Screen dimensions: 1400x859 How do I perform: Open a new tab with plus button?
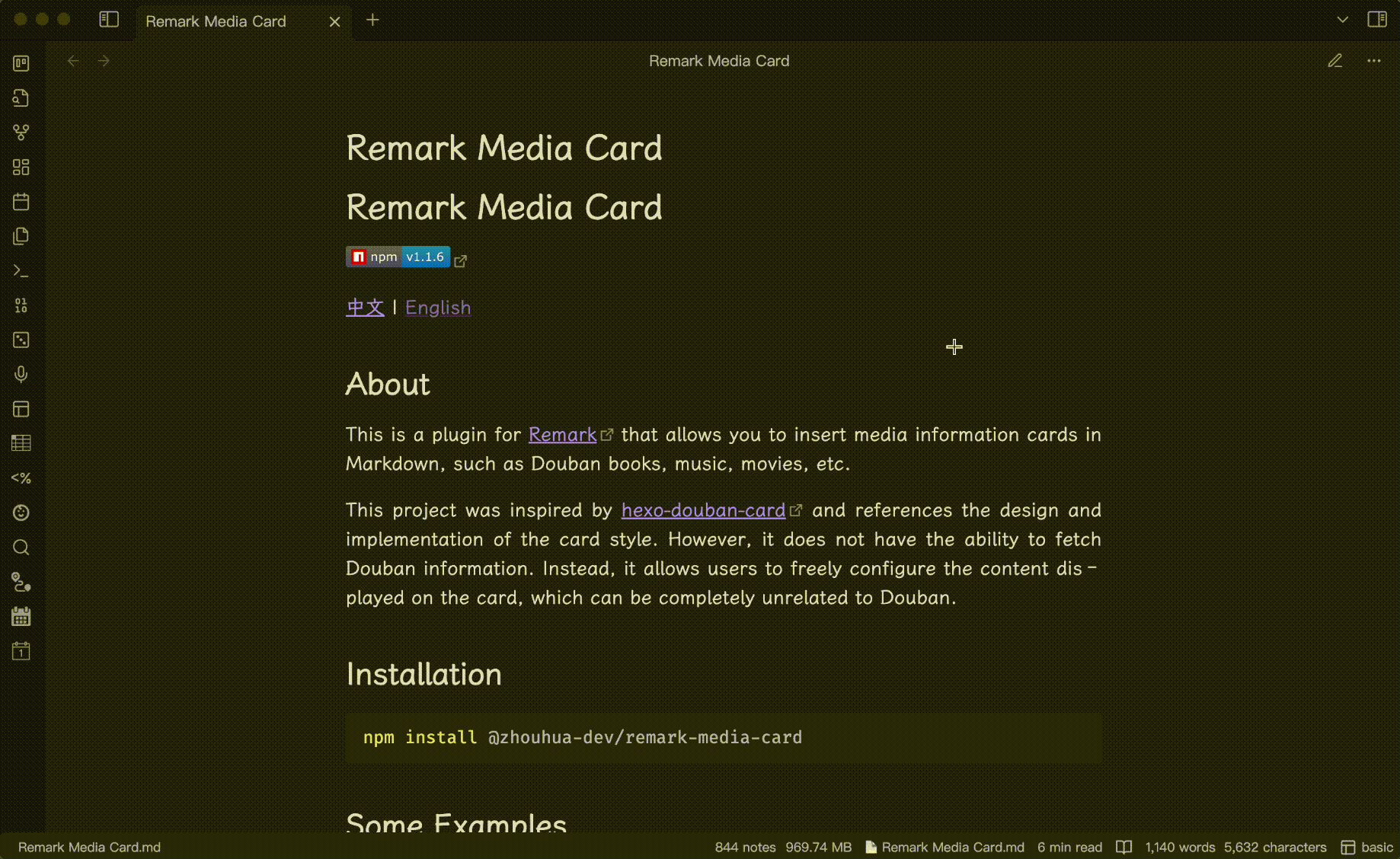pos(372,21)
